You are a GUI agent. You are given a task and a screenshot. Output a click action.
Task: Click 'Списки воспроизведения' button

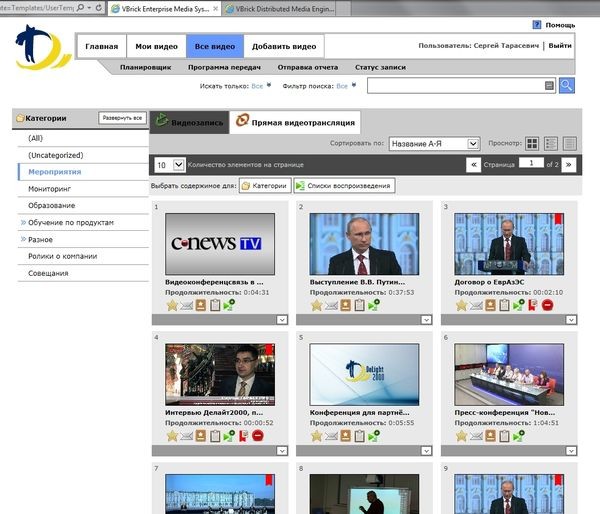click(344, 186)
